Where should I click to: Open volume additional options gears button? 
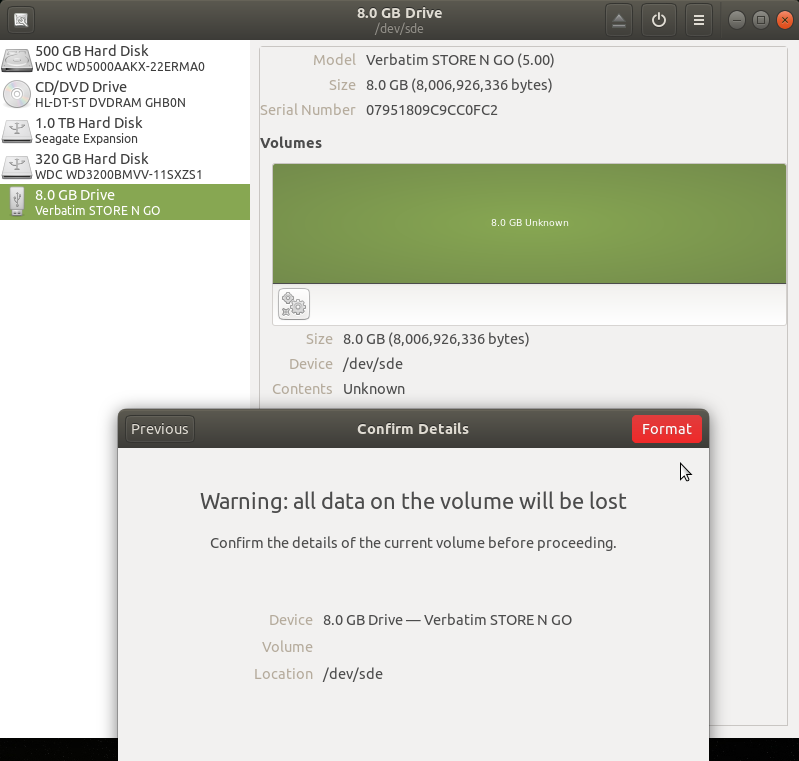pyautogui.click(x=294, y=304)
